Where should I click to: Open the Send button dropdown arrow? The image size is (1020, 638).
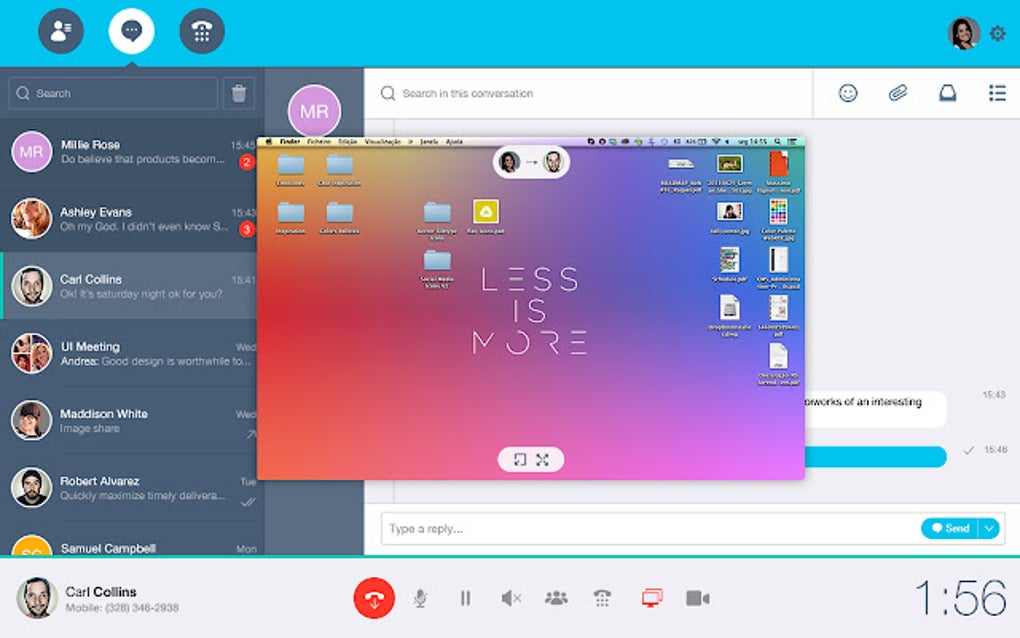click(x=988, y=528)
